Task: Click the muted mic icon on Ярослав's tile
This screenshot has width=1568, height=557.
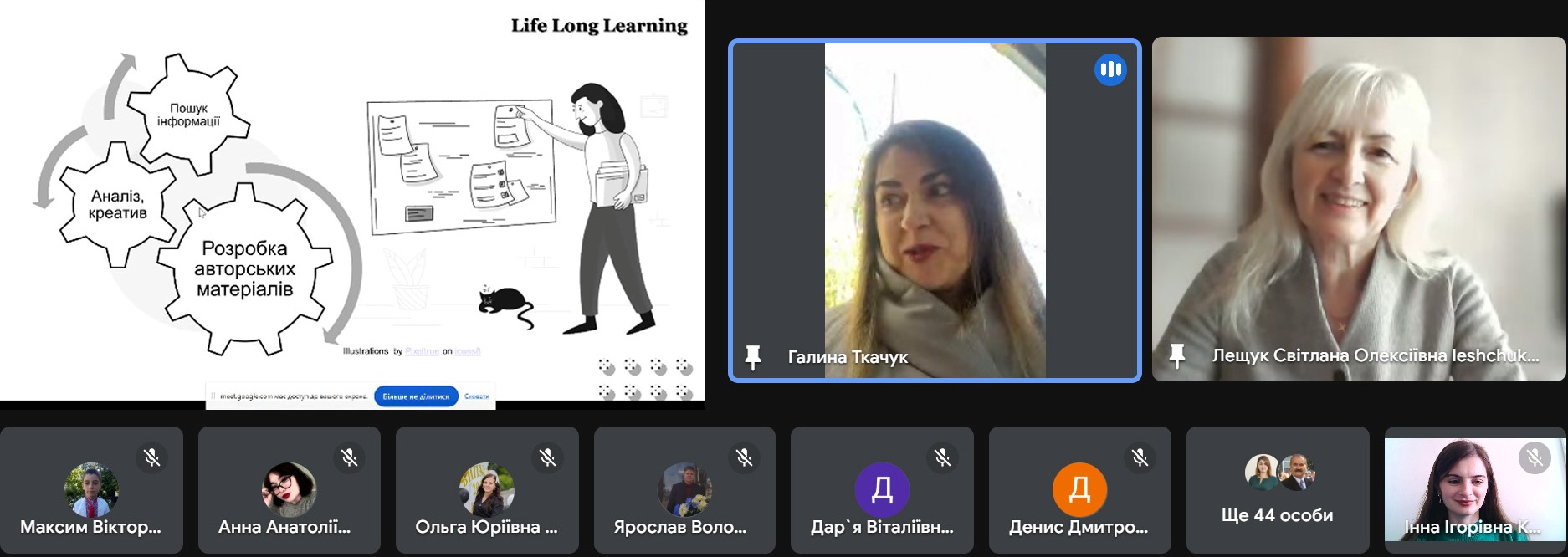Action: [744, 457]
